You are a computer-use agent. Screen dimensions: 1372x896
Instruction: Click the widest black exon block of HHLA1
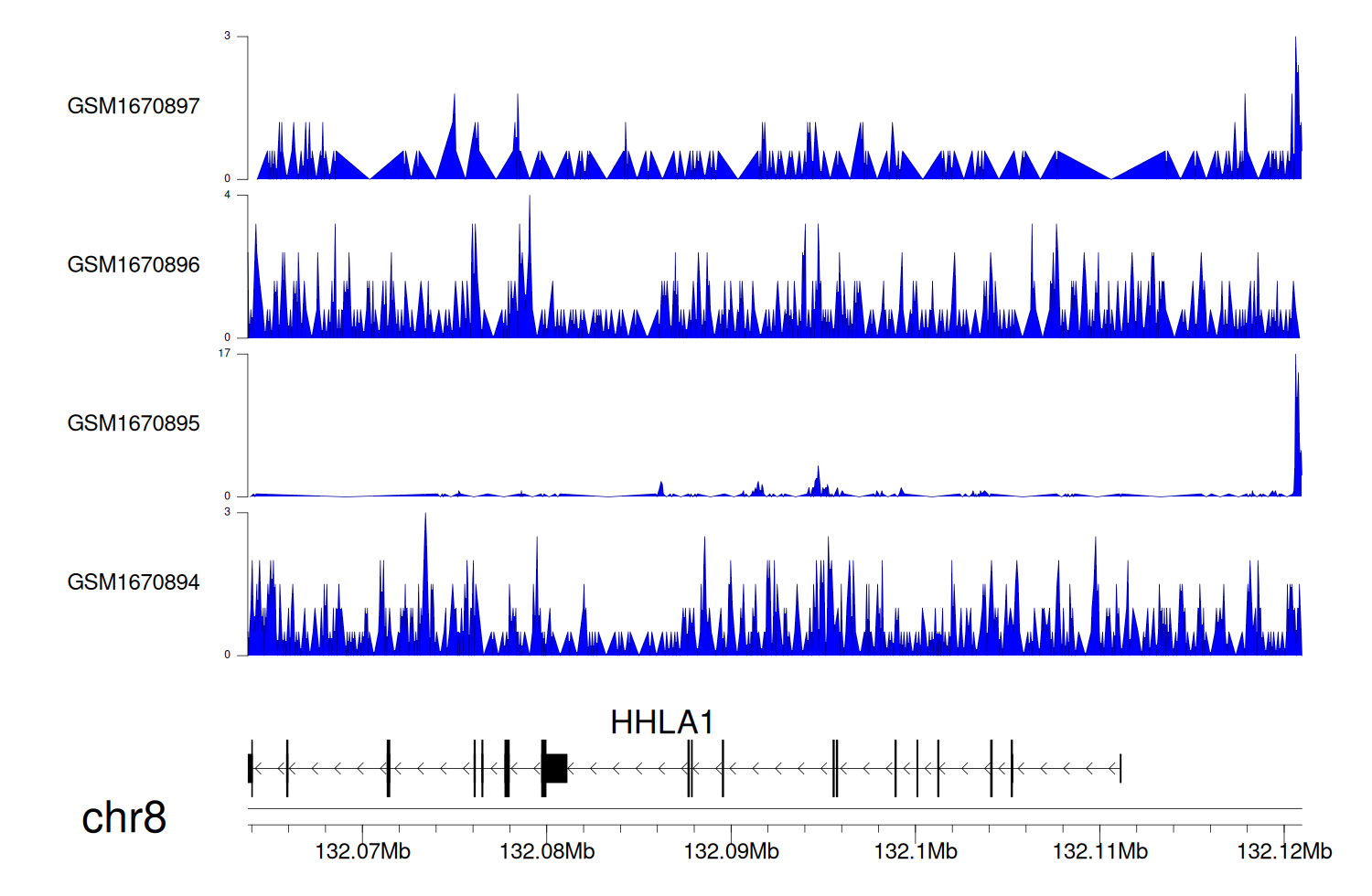(x=555, y=768)
